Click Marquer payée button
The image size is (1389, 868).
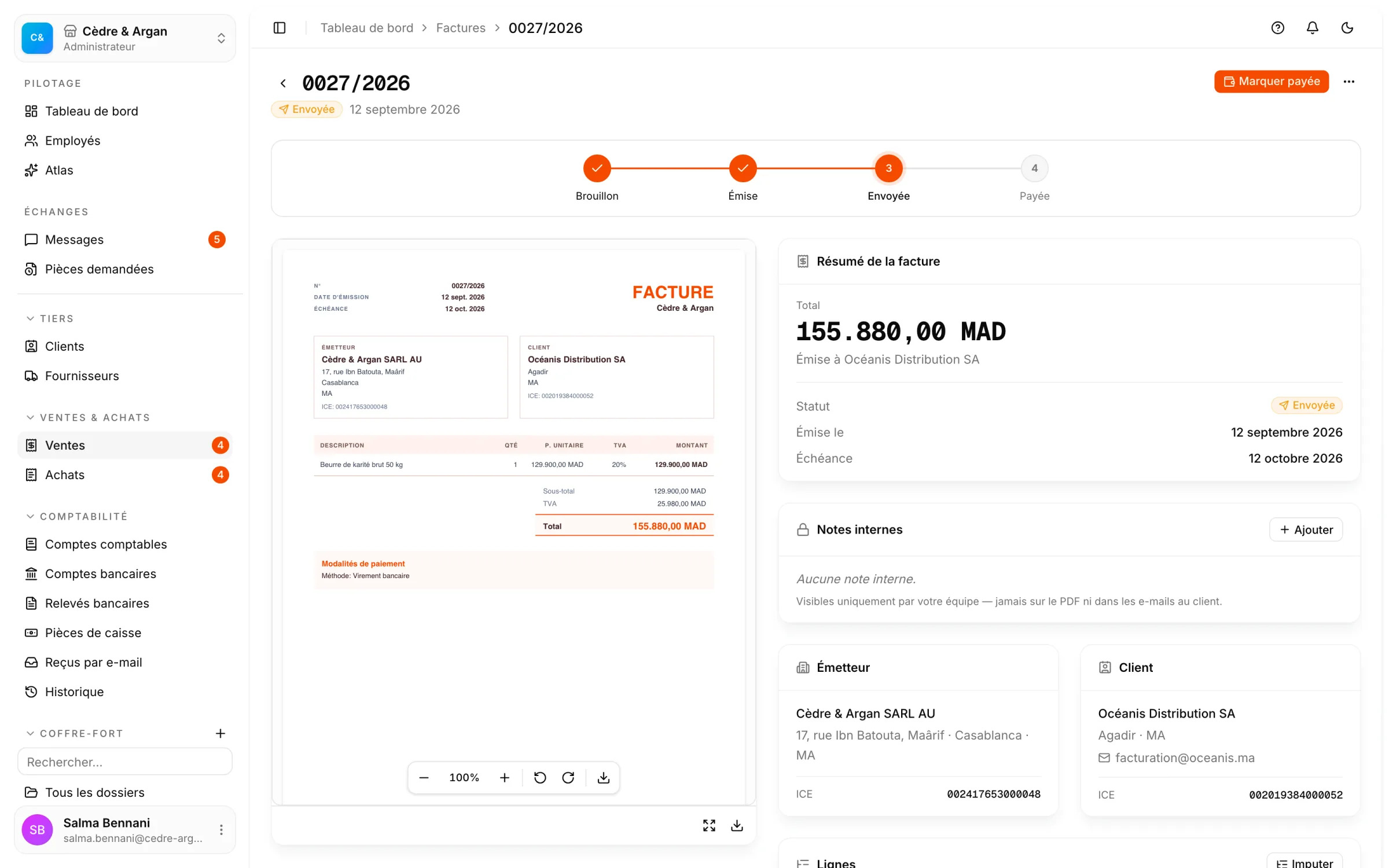point(1271,82)
